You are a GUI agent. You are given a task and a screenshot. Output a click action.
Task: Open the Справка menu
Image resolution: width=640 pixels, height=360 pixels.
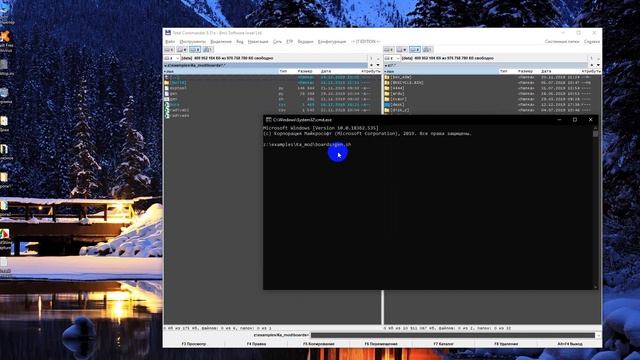point(591,42)
